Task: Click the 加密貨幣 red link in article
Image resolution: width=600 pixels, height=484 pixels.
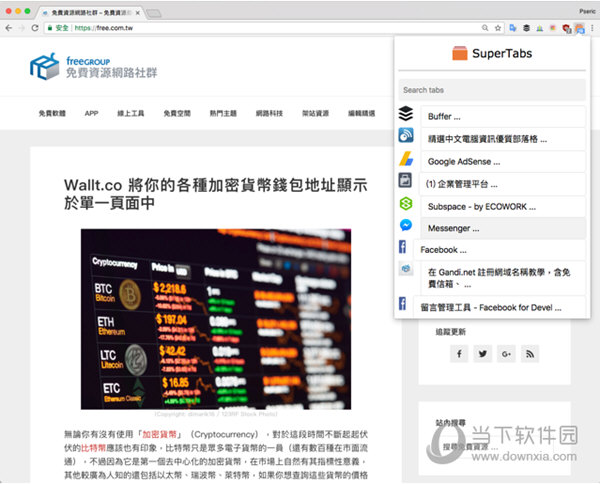Action: coord(160,434)
